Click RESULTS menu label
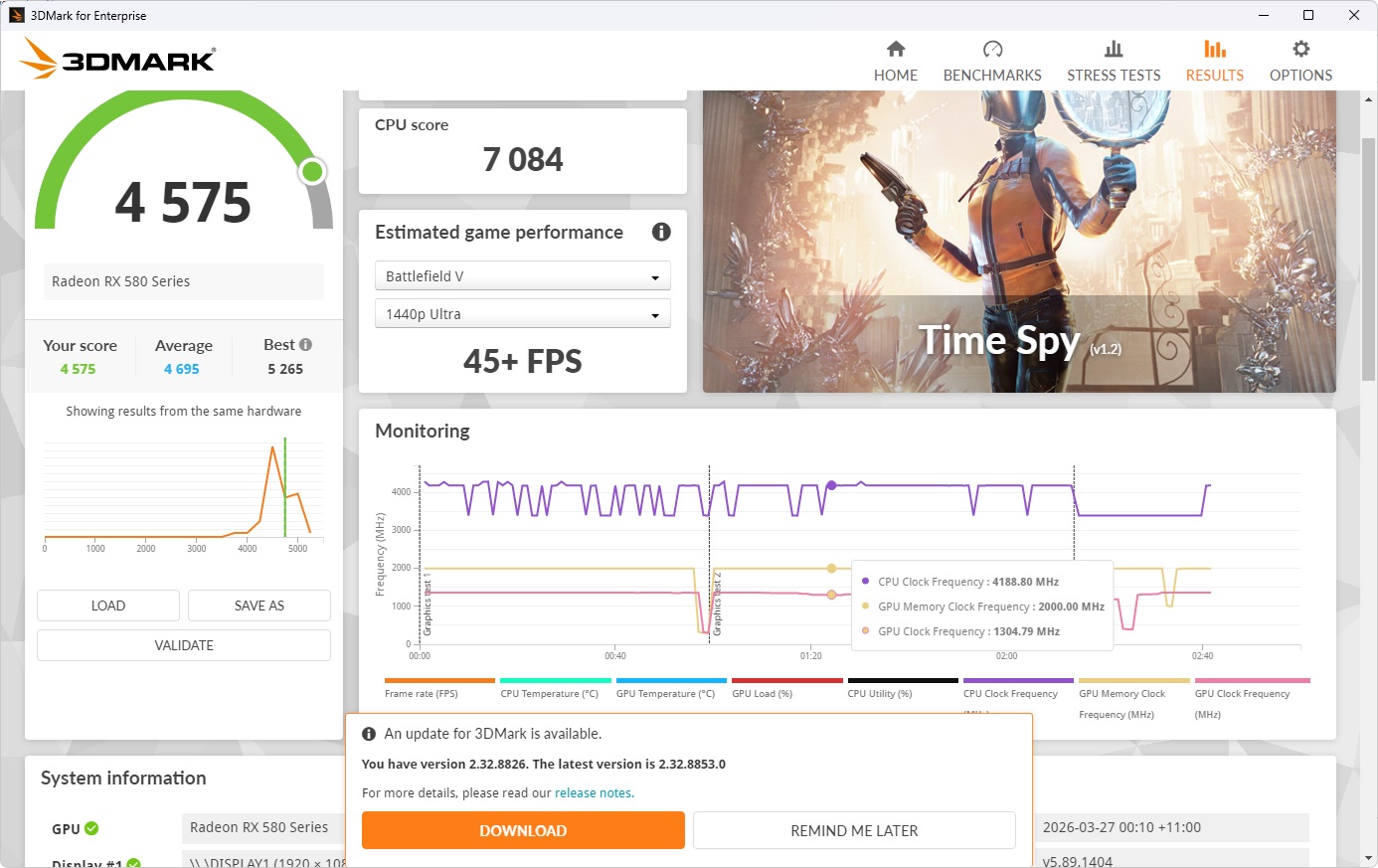The image size is (1378, 868). click(x=1215, y=75)
